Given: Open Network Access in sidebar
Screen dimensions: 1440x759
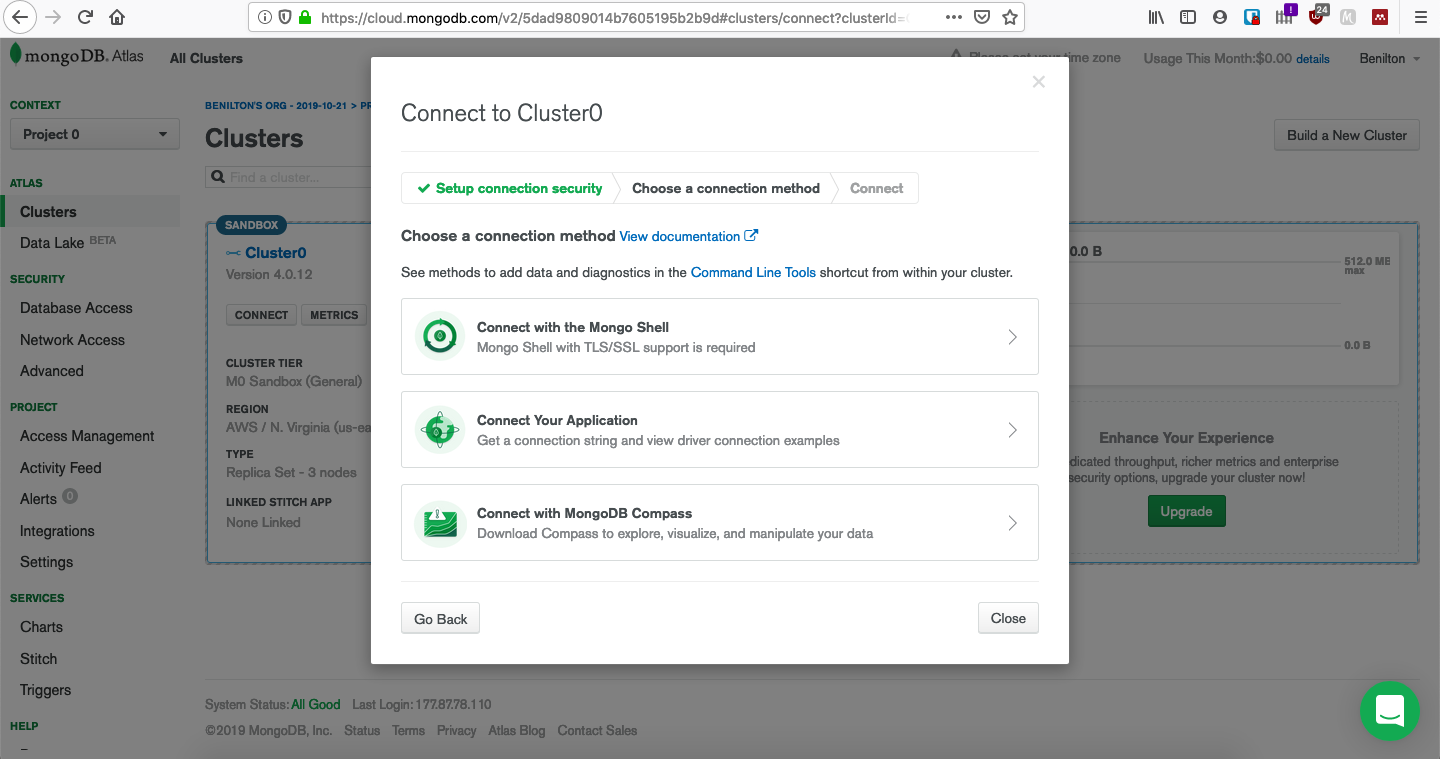Looking at the screenshot, I should point(72,340).
